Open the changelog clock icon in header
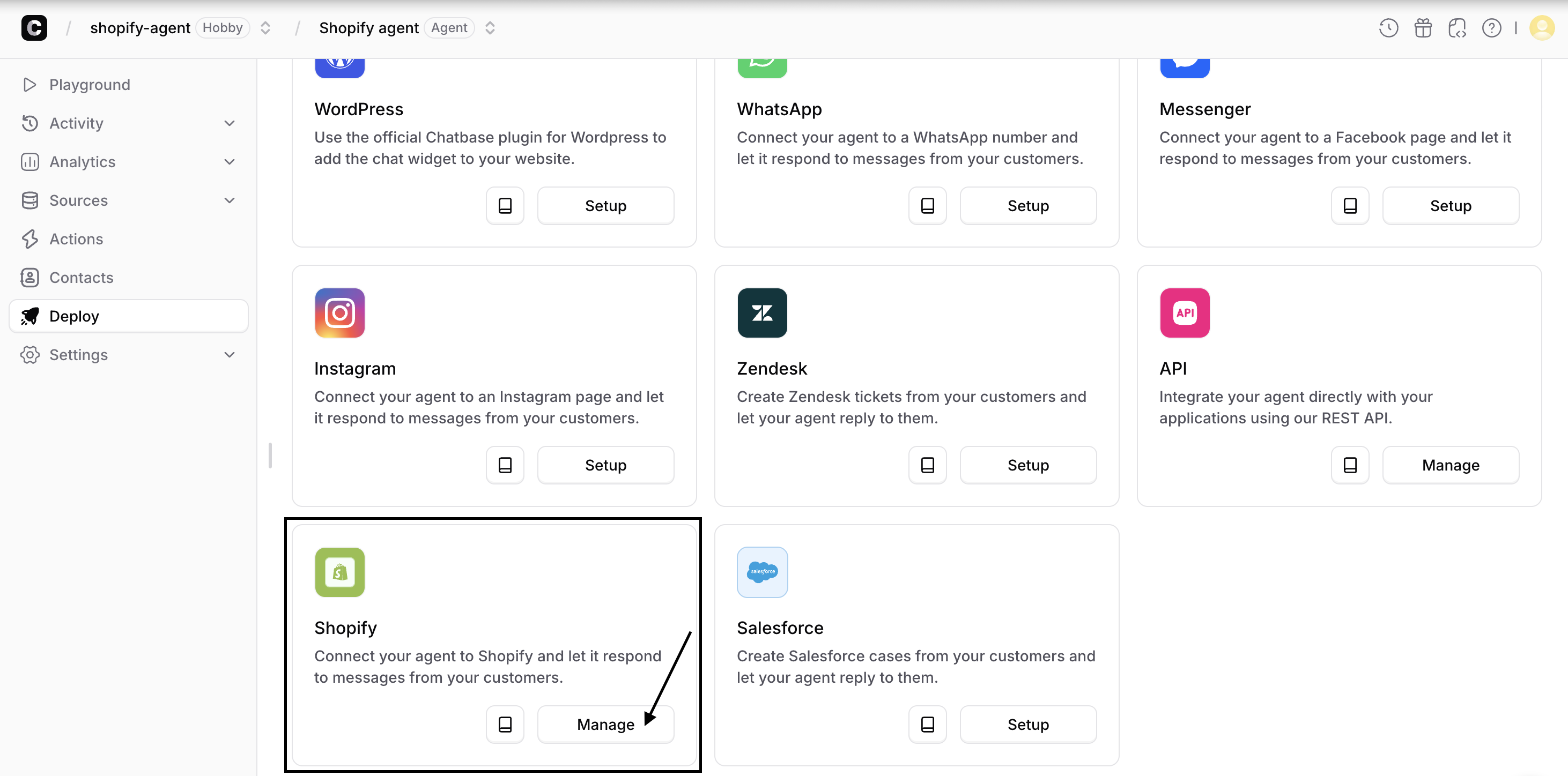Image resolution: width=1568 pixels, height=776 pixels. 1388,28
